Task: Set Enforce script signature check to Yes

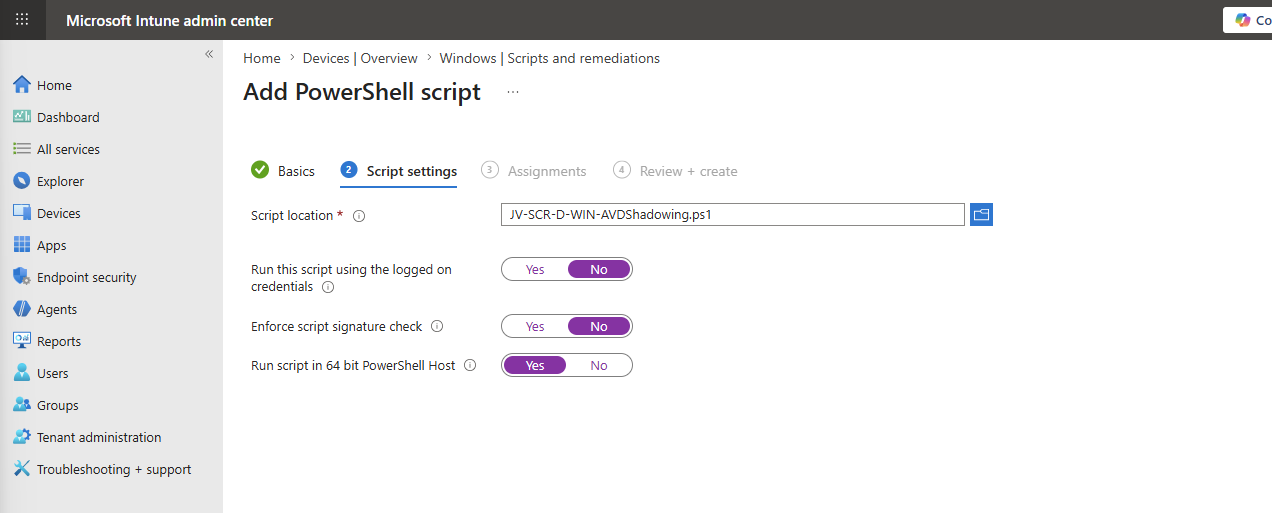Action: click(535, 326)
